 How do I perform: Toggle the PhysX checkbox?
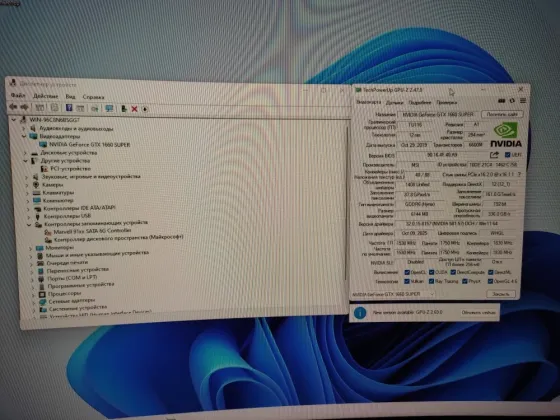(464, 281)
